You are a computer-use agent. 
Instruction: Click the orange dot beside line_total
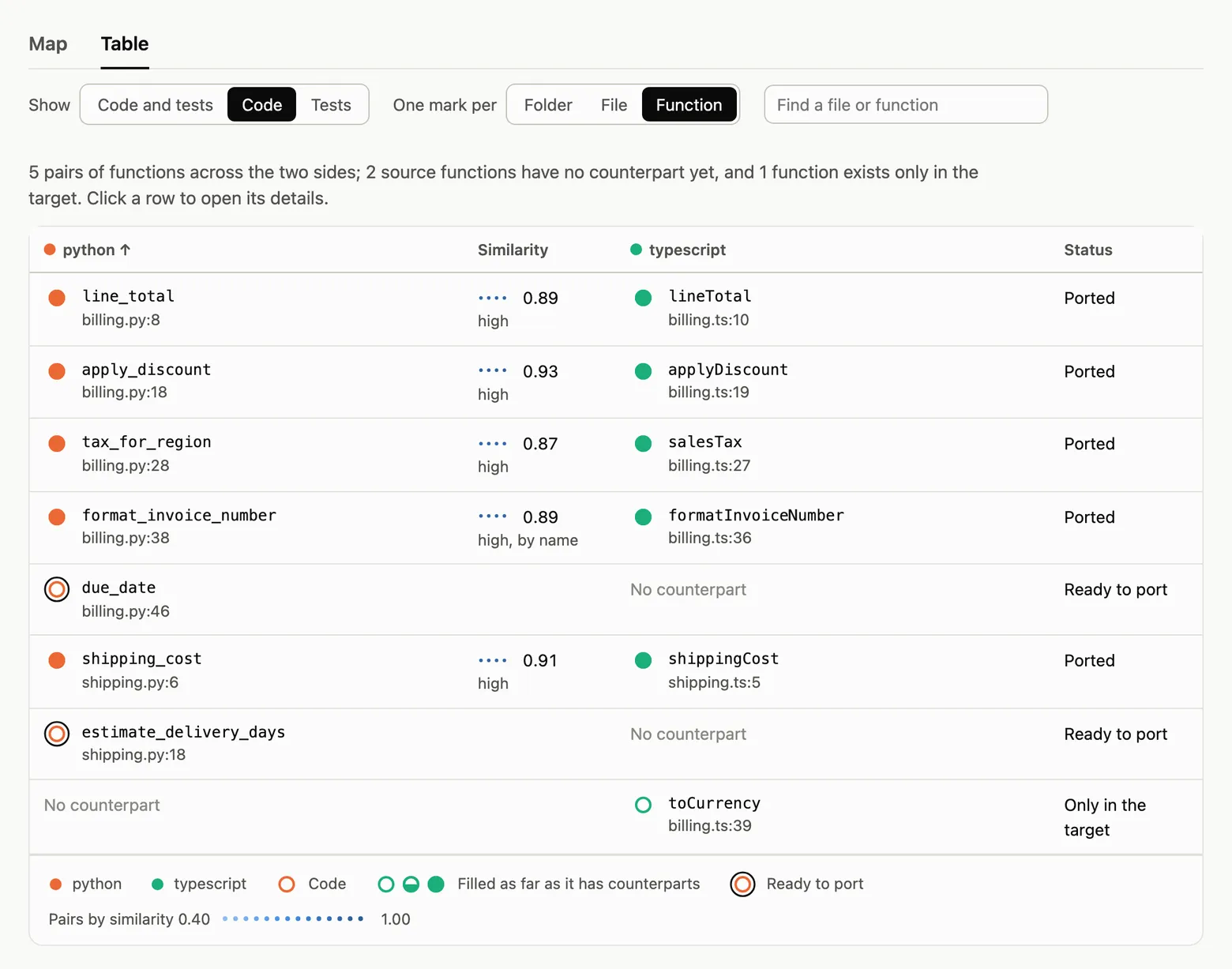click(57, 298)
